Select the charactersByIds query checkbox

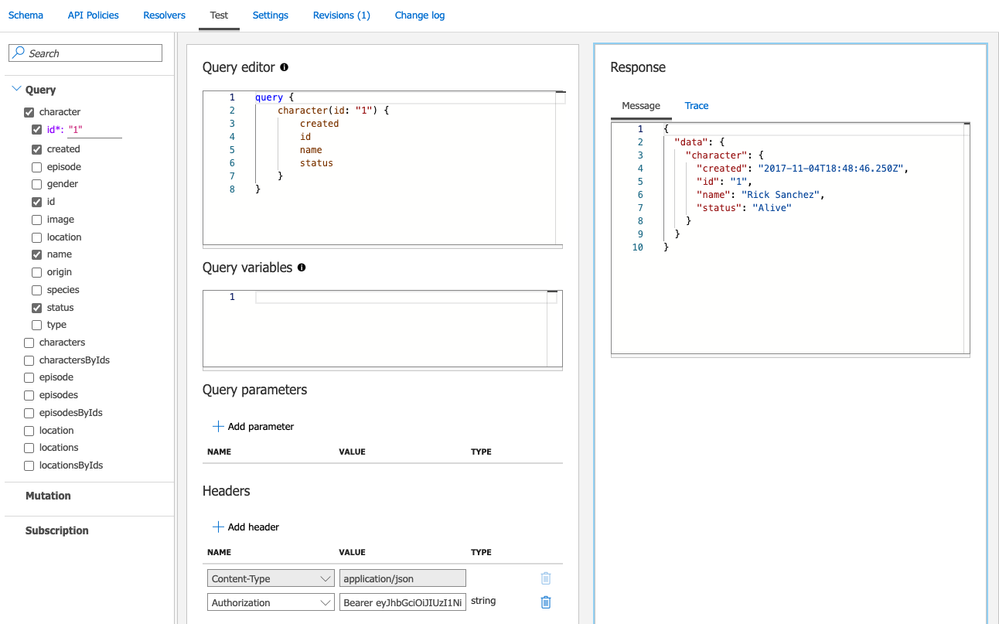point(29,361)
